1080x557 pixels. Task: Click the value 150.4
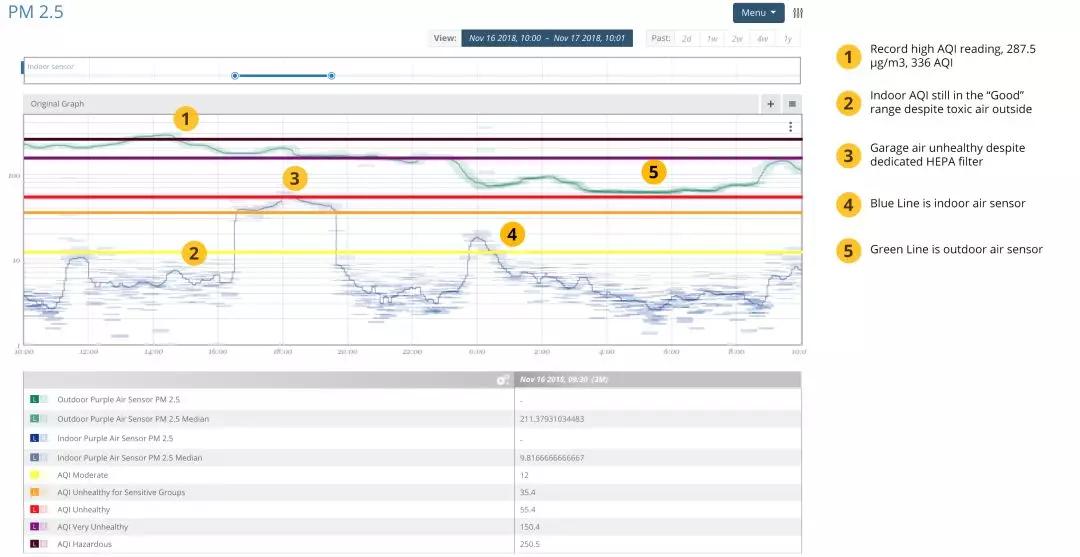[530, 527]
